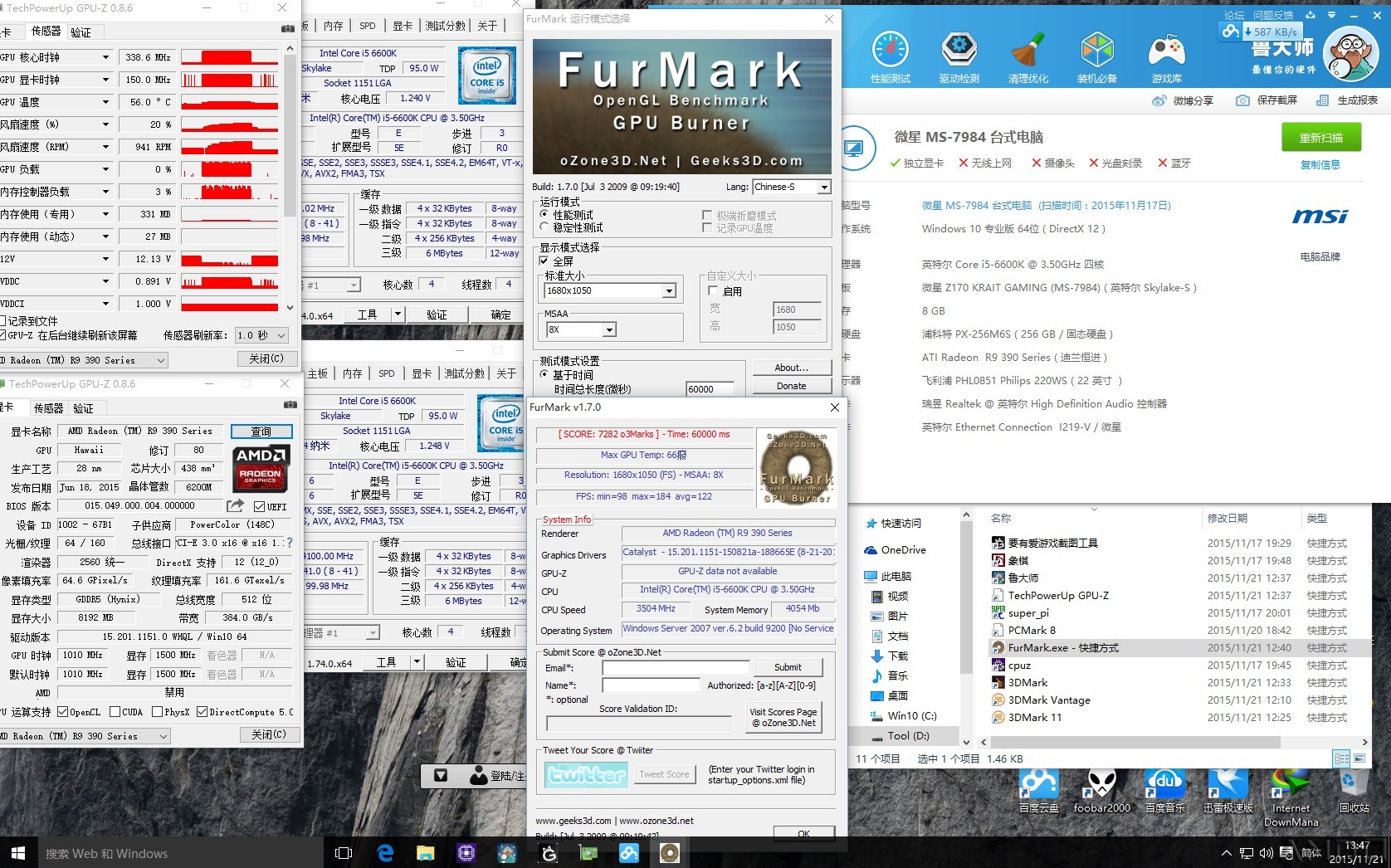Click the Twitter logo in FurMark
Image resolution: width=1391 pixels, height=868 pixels.
coord(587,774)
